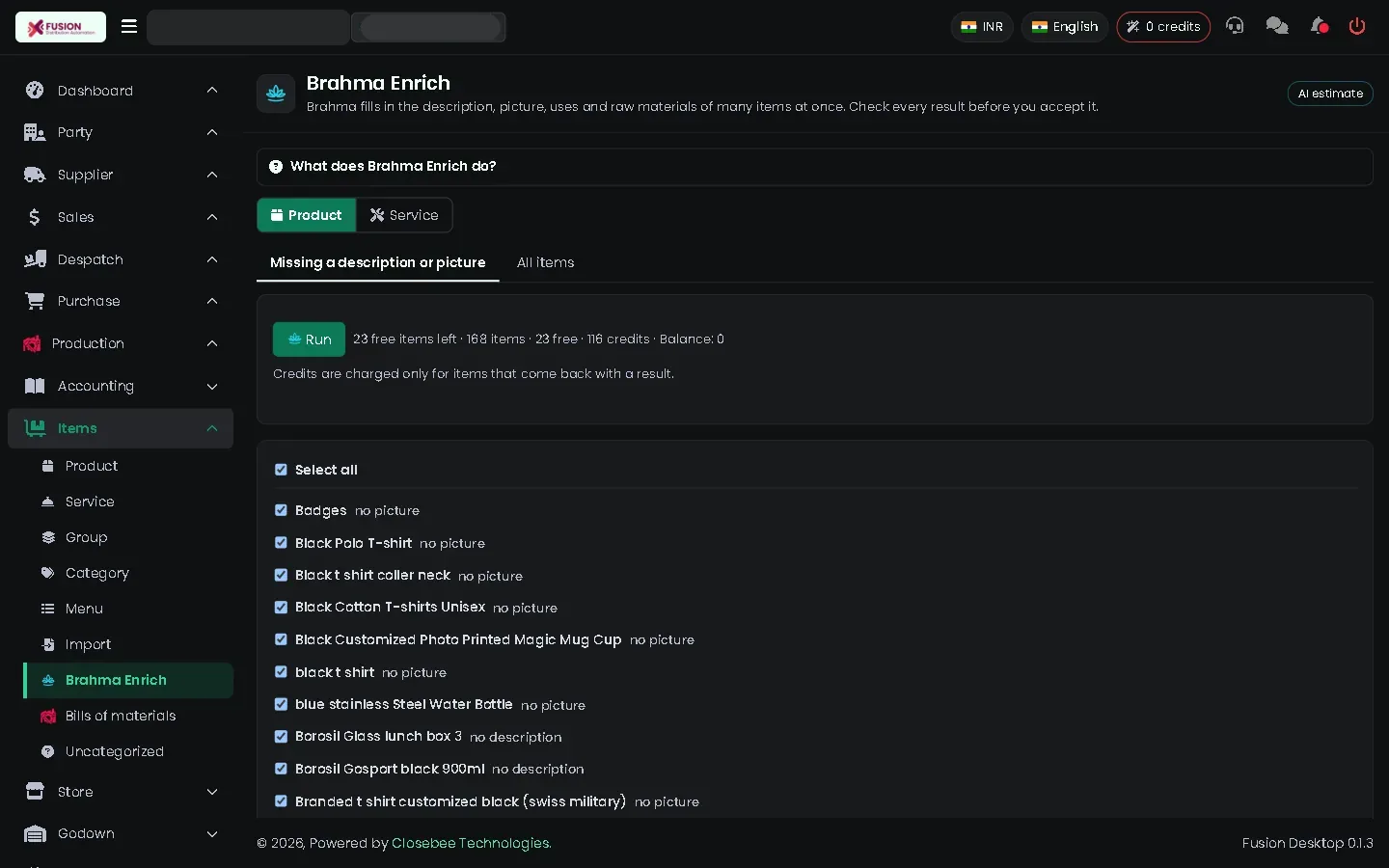The height and width of the screenshot is (868, 1389).
Task: Click the headset support icon
Action: tap(1235, 26)
